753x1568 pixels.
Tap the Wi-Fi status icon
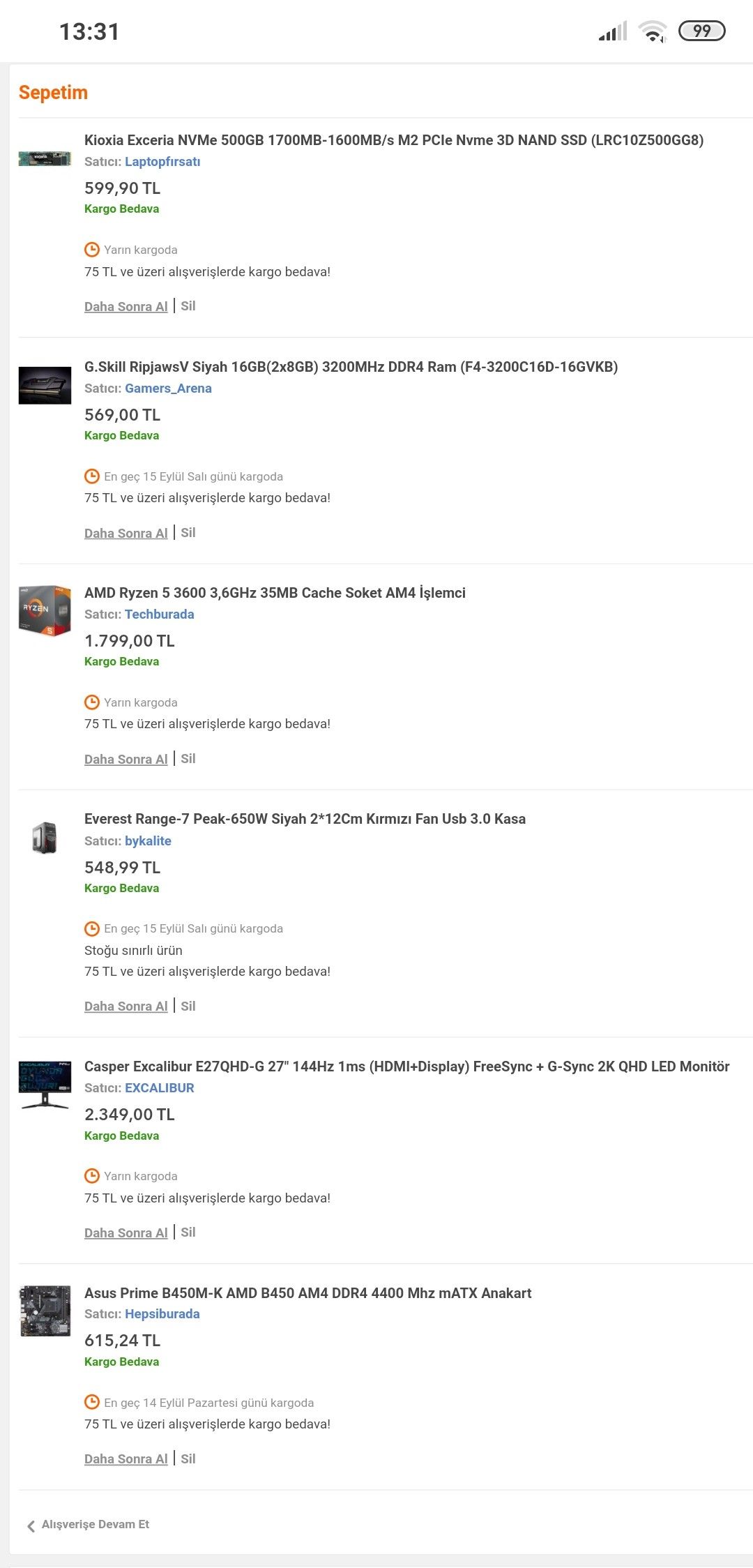point(653,31)
